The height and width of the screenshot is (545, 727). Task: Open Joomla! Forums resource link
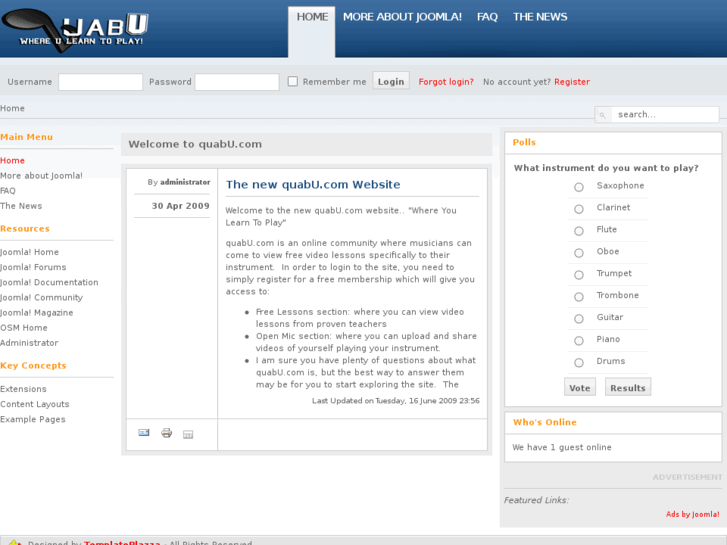pyautogui.click(x=33, y=267)
